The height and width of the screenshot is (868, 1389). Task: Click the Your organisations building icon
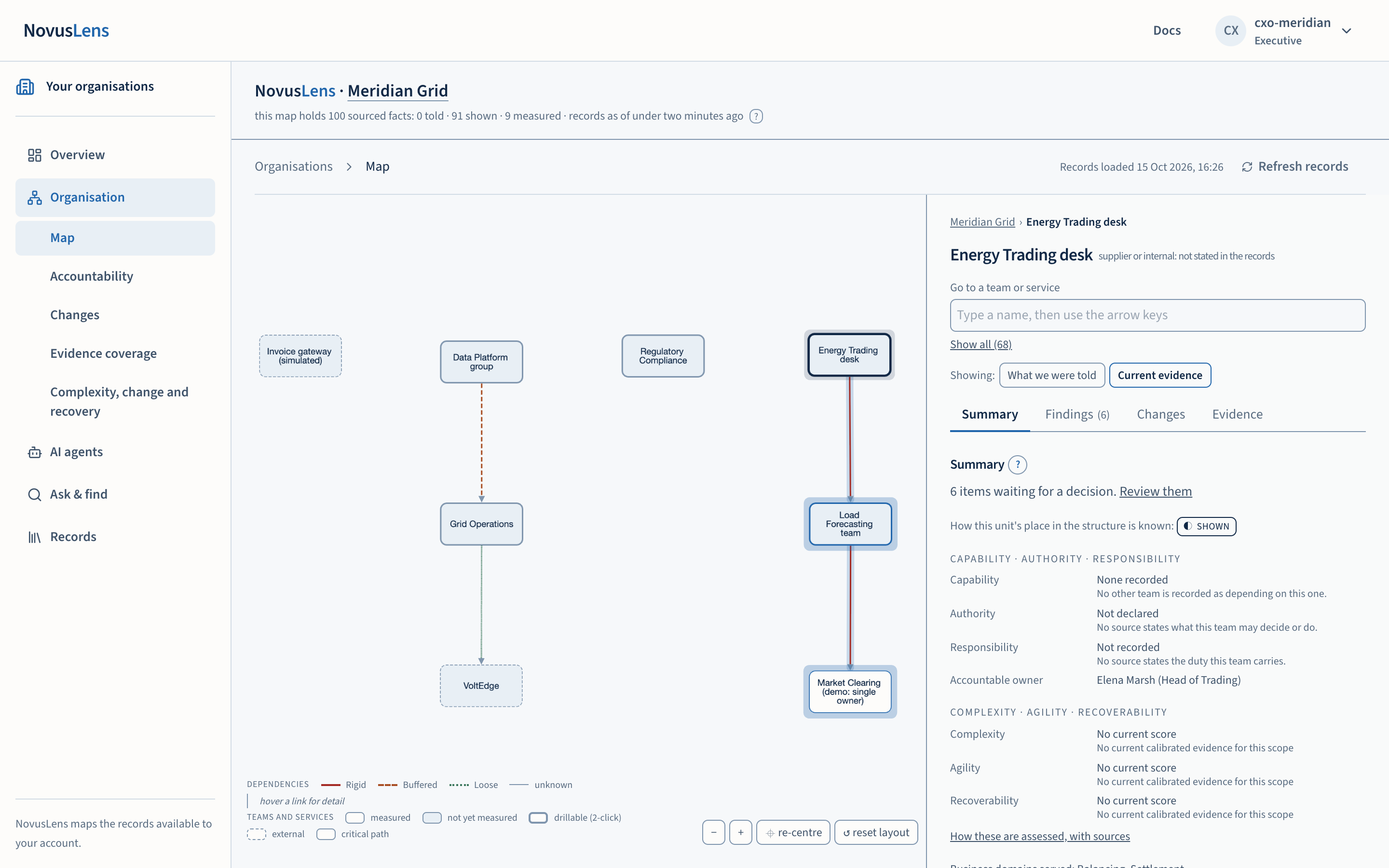25,87
